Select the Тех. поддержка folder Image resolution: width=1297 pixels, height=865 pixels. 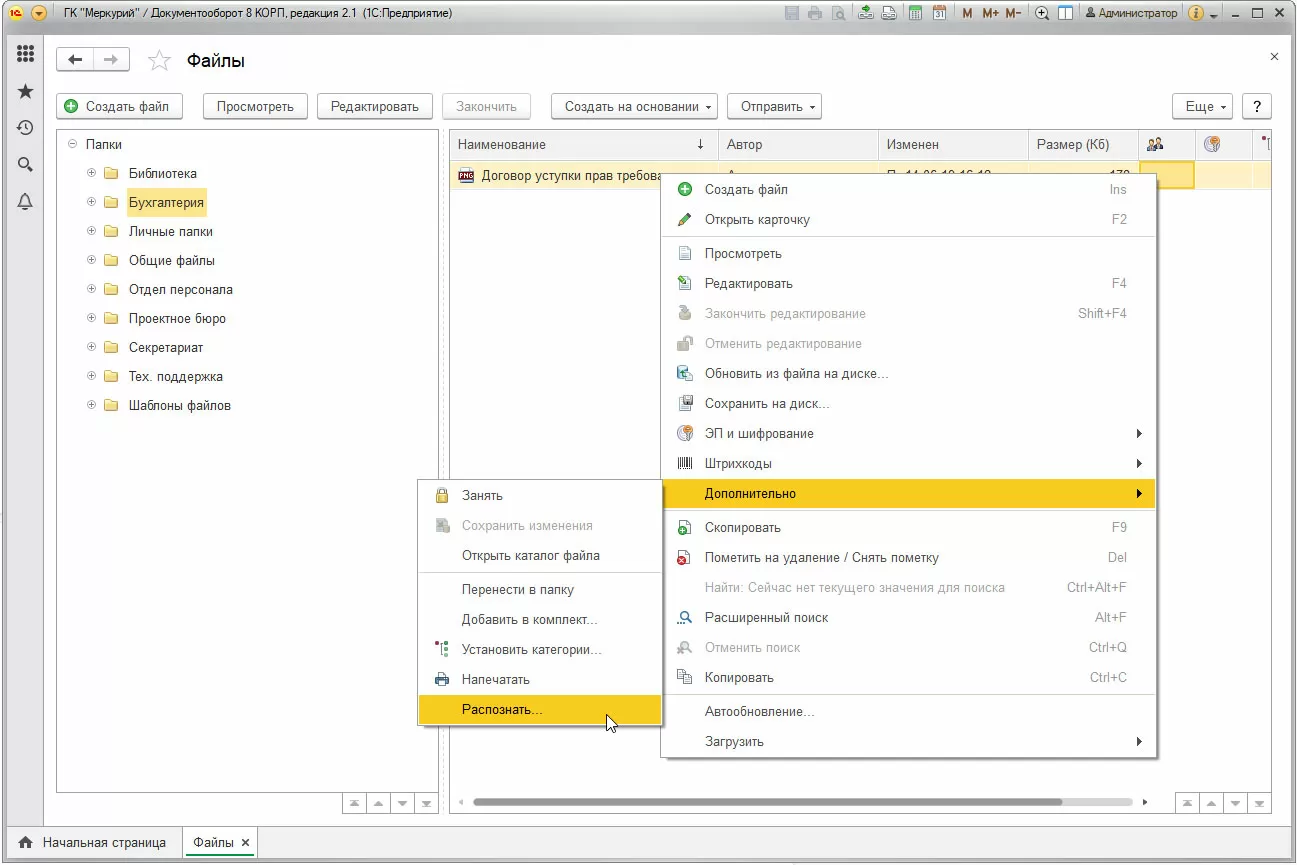176,376
